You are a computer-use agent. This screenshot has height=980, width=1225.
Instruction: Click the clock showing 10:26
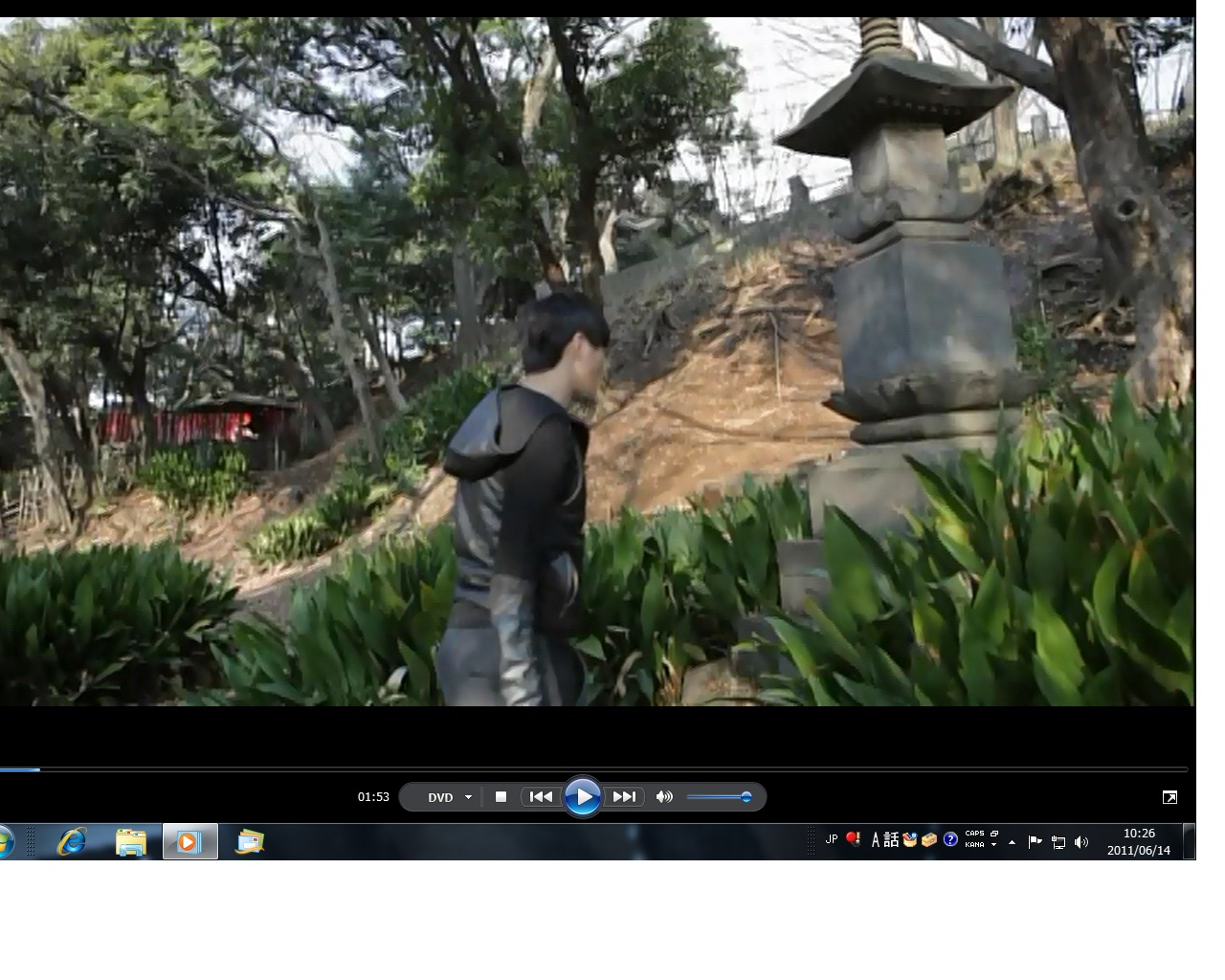pyautogui.click(x=1139, y=834)
